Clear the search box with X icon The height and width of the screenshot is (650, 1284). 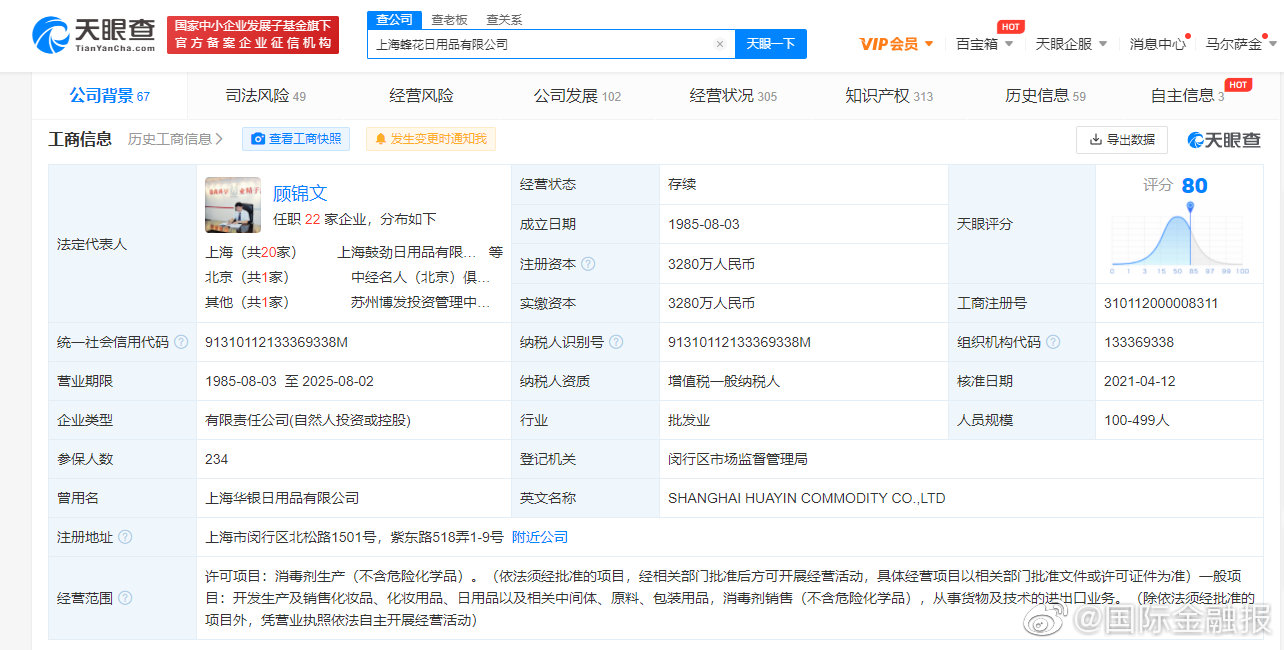tap(719, 44)
